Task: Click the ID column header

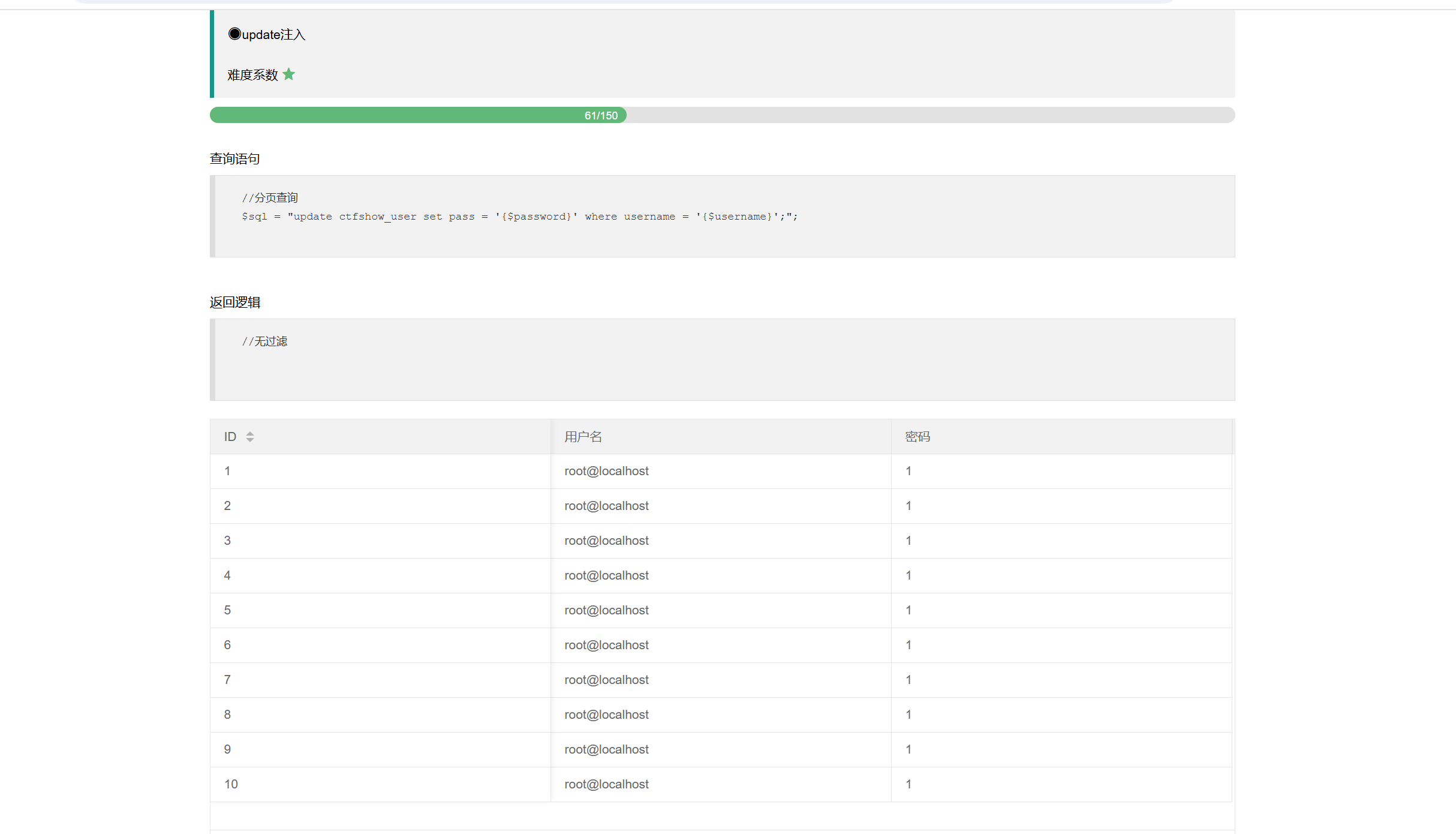Action: click(230, 437)
